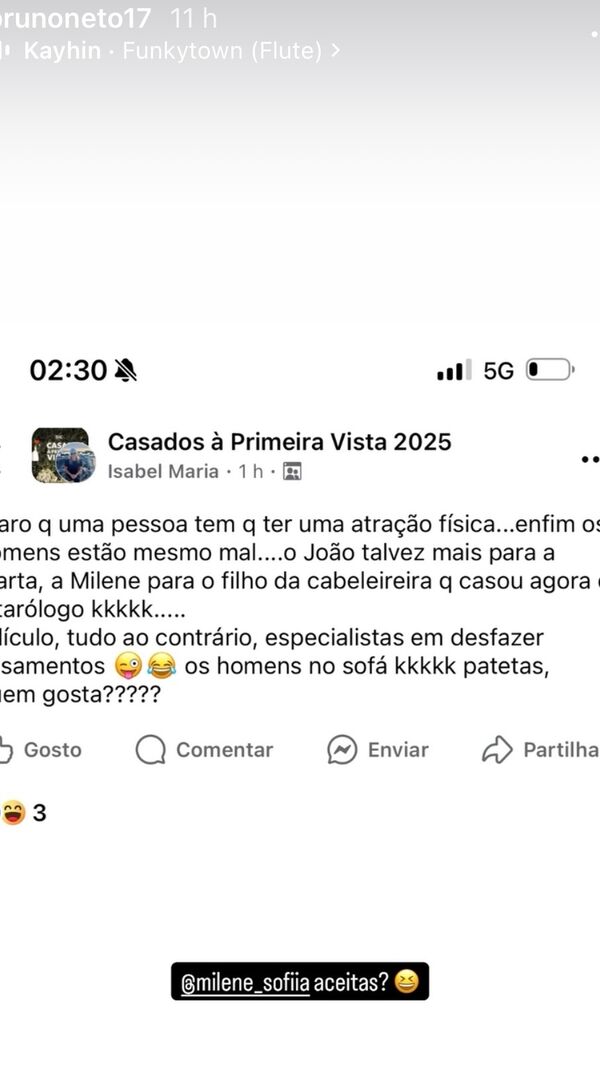Tap the group privacy icon beside 1 h
This screenshot has height=1067, width=600.
pyautogui.click(x=292, y=471)
